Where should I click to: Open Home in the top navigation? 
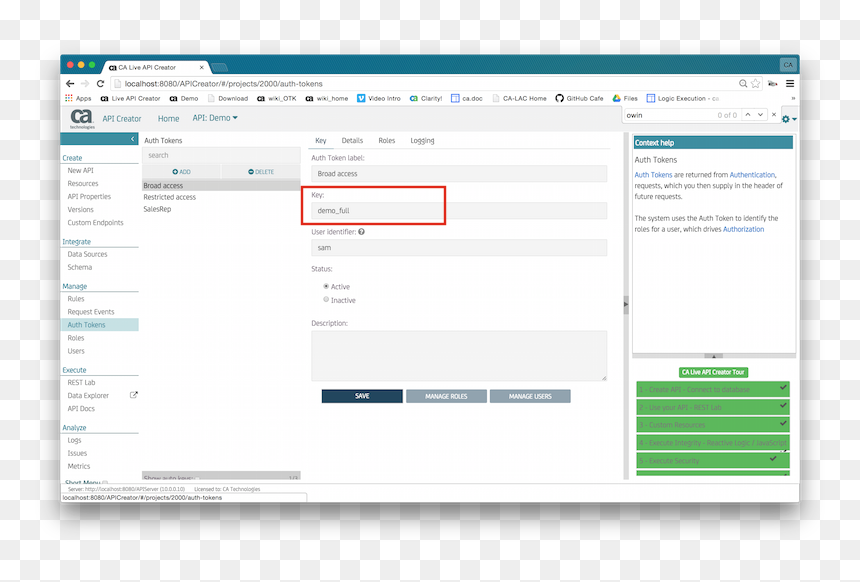(x=168, y=118)
